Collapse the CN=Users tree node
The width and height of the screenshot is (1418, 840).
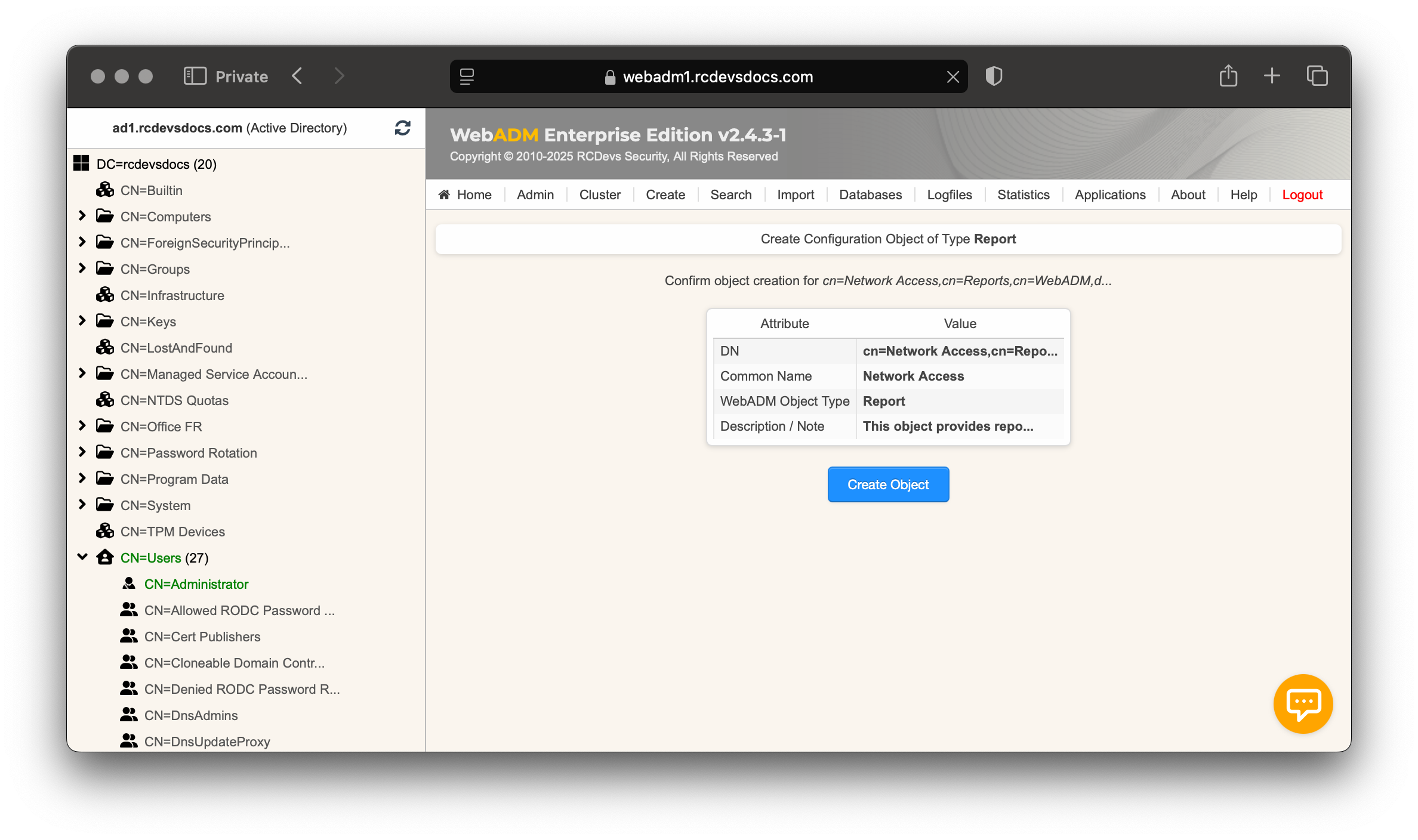coord(82,557)
